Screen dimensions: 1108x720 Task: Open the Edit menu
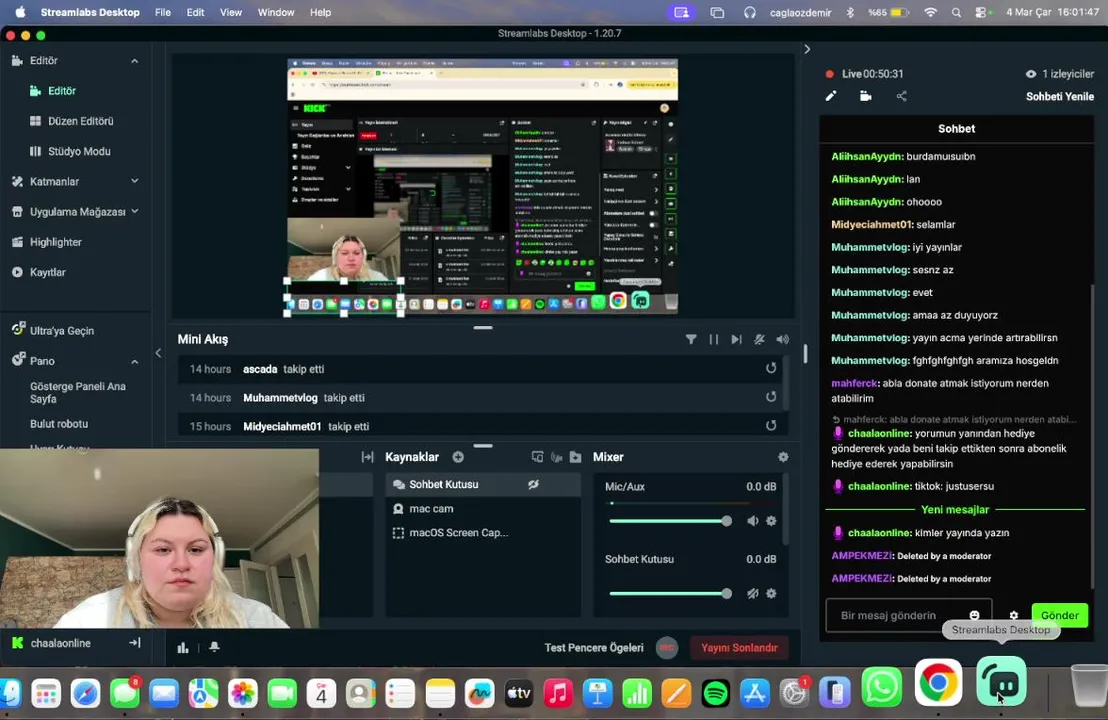pos(195,12)
